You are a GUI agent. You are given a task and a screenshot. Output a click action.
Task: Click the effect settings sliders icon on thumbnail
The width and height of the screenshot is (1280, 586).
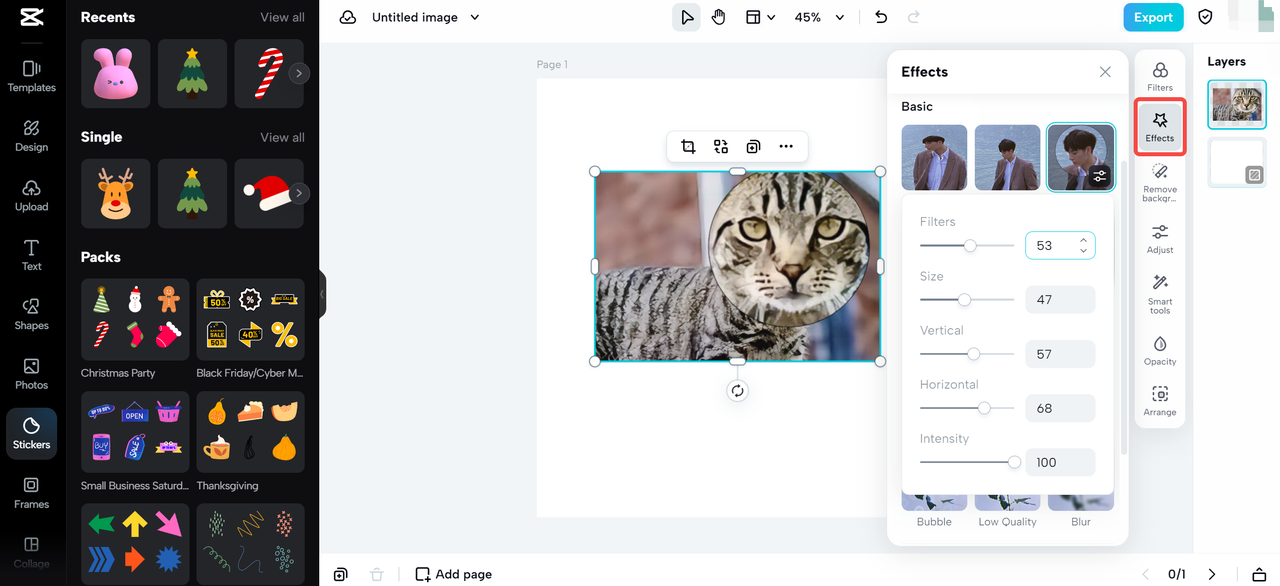pyautogui.click(x=1100, y=176)
